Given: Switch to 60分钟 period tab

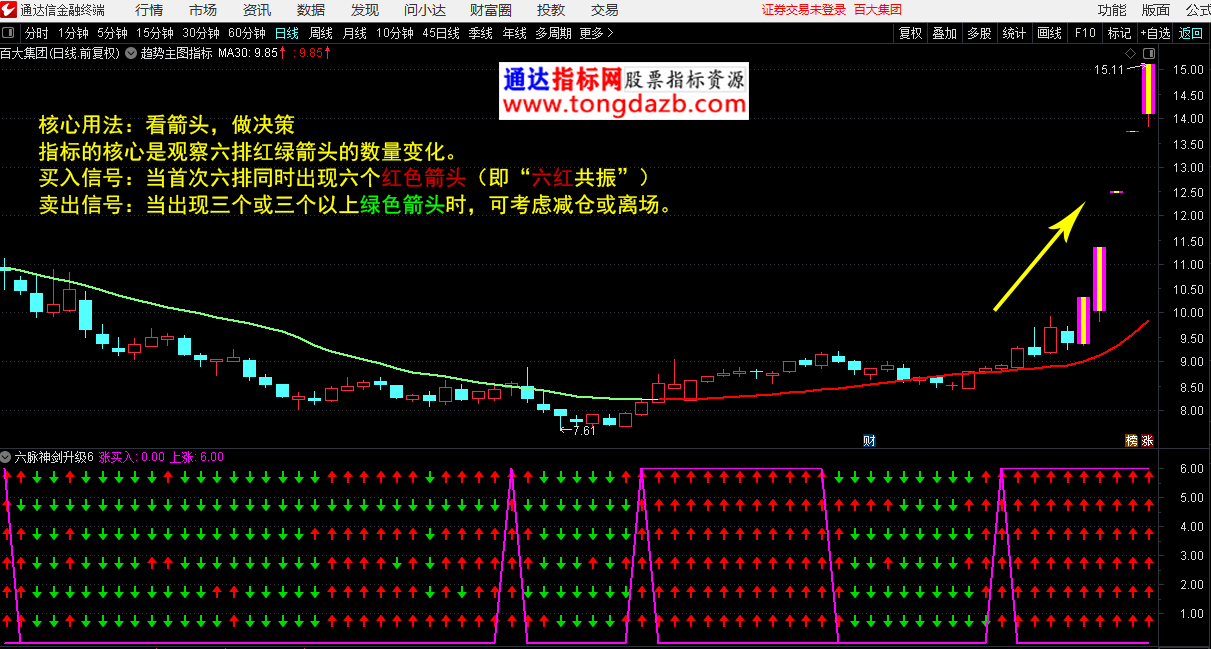Looking at the screenshot, I should click(x=246, y=33).
